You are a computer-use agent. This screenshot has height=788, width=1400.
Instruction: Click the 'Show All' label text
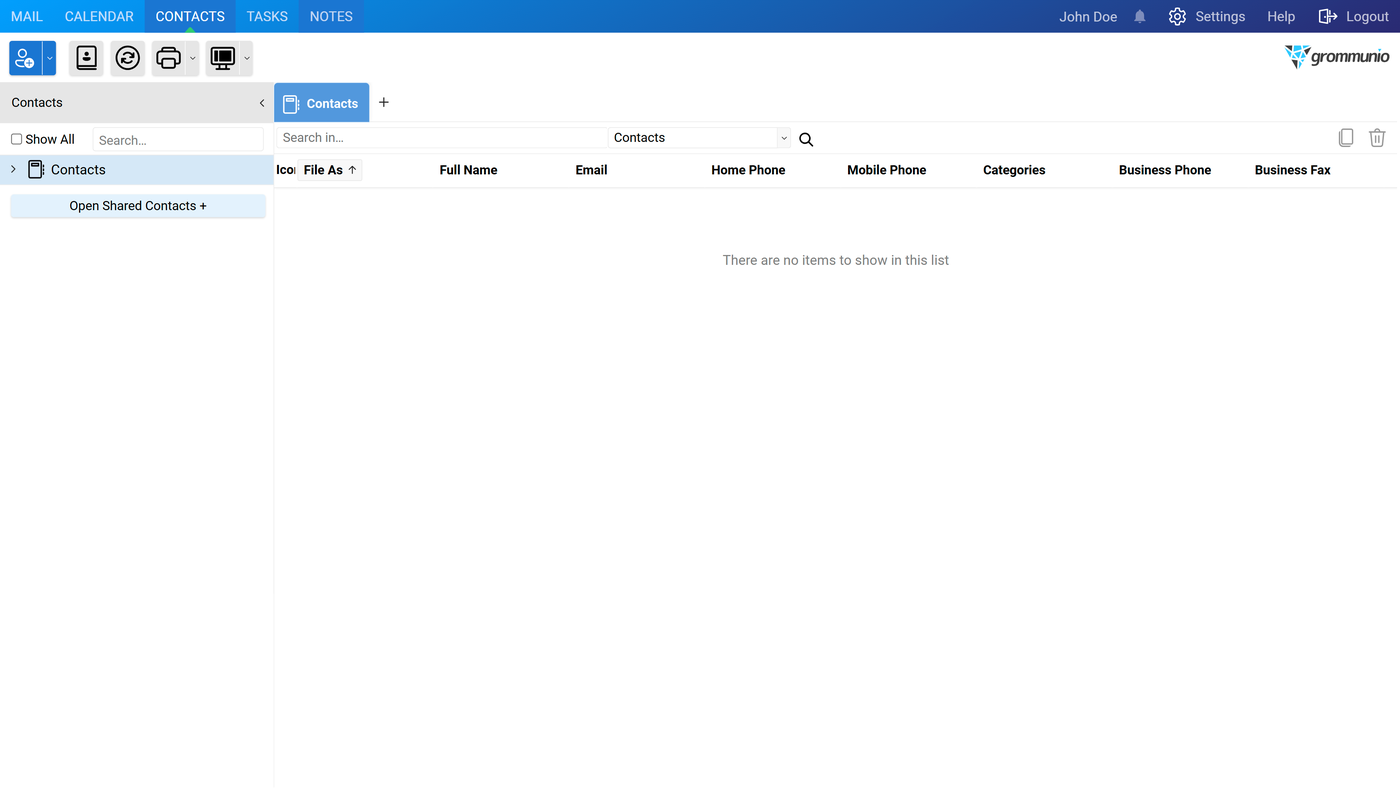[x=50, y=140]
